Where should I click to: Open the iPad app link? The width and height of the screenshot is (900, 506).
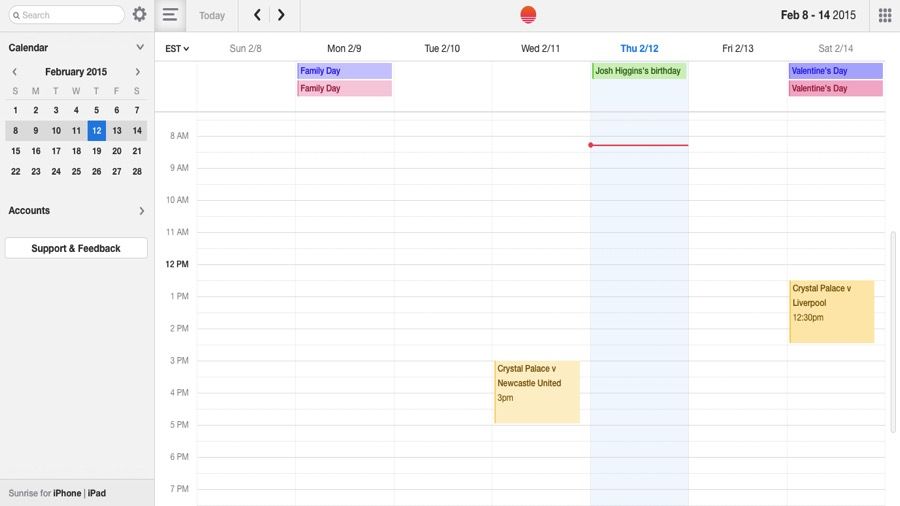(97, 493)
